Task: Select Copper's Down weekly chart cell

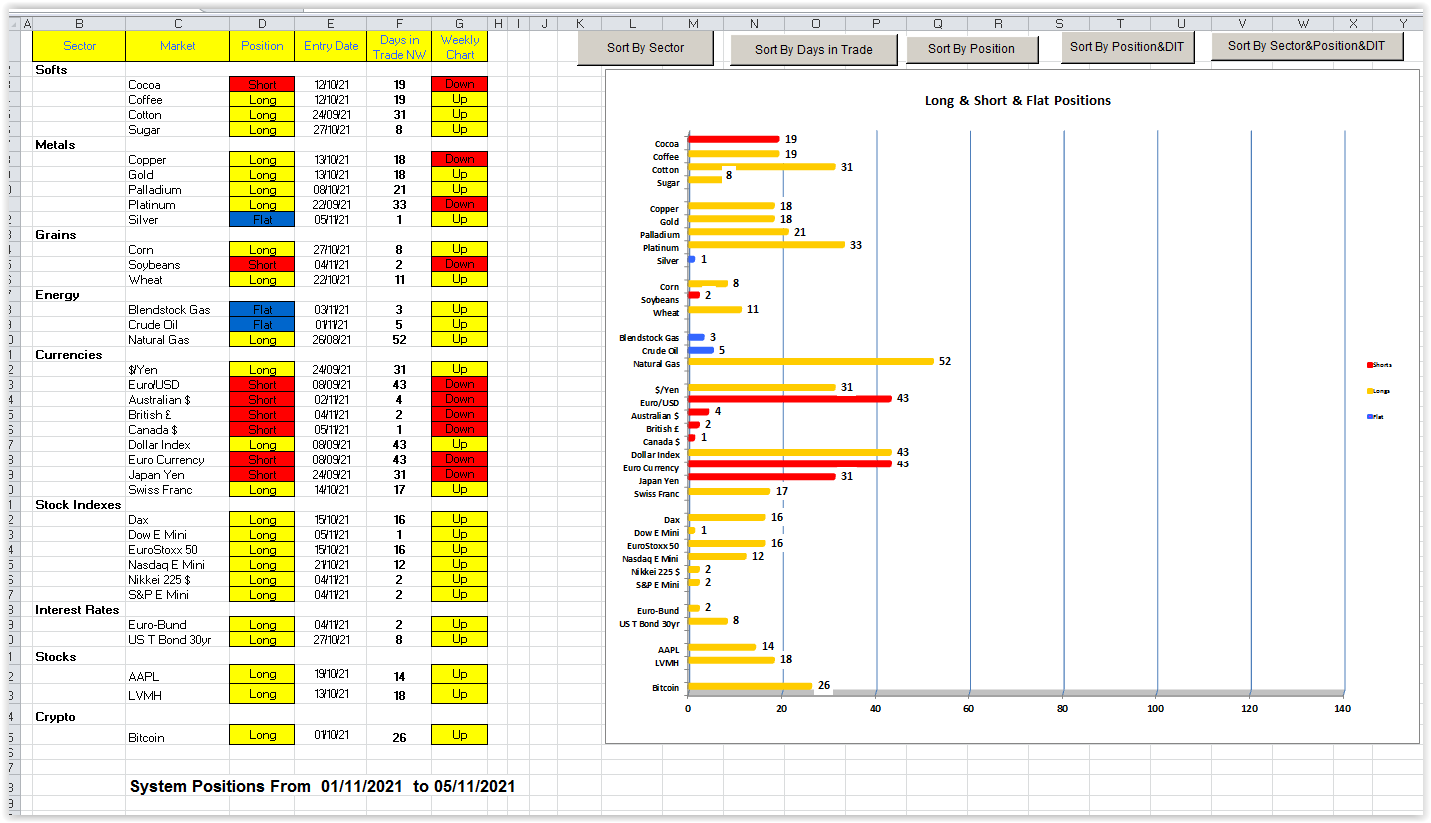Action: 460,160
